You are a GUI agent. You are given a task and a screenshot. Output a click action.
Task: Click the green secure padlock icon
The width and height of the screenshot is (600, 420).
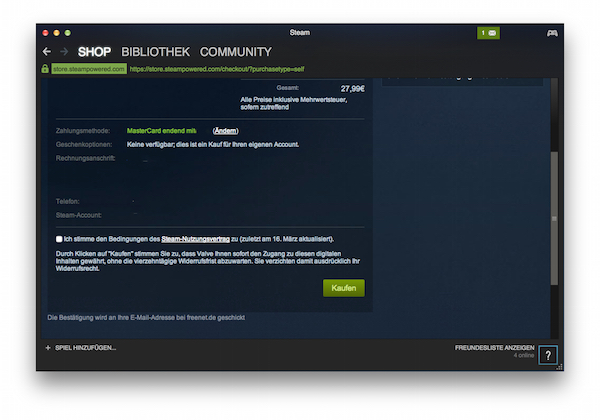[x=45, y=69]
